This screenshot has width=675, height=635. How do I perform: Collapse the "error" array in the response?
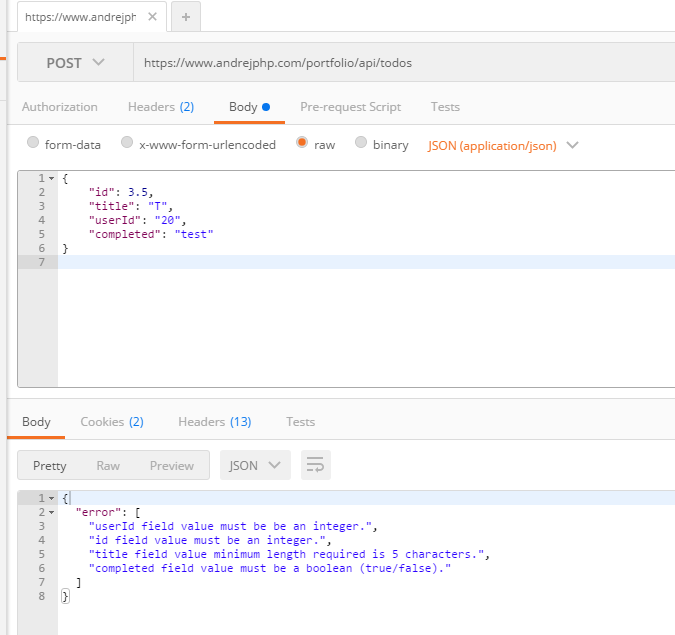click(51, 512)
